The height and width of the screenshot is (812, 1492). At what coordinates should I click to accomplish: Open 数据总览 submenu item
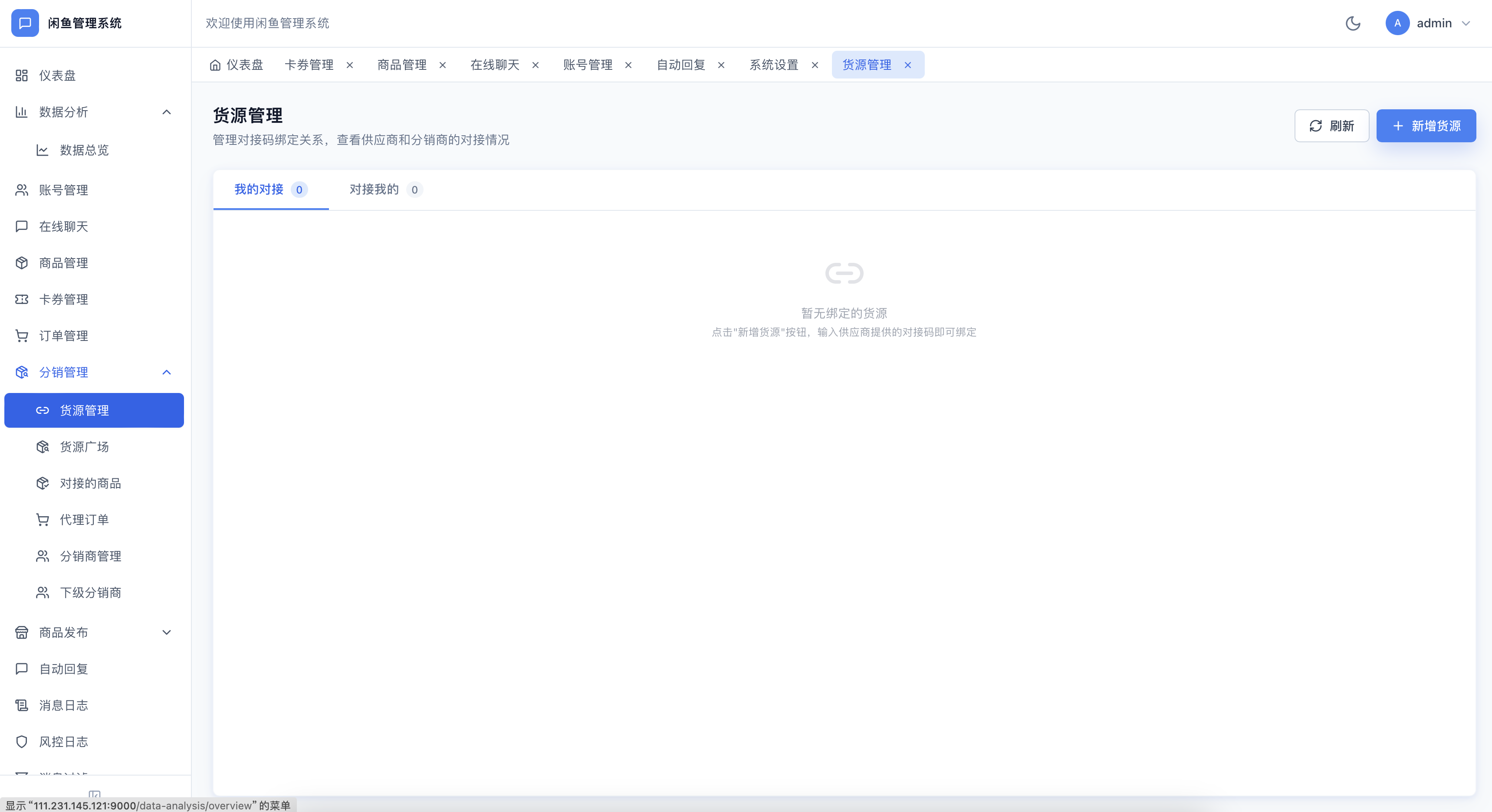(x=94, y=150)
